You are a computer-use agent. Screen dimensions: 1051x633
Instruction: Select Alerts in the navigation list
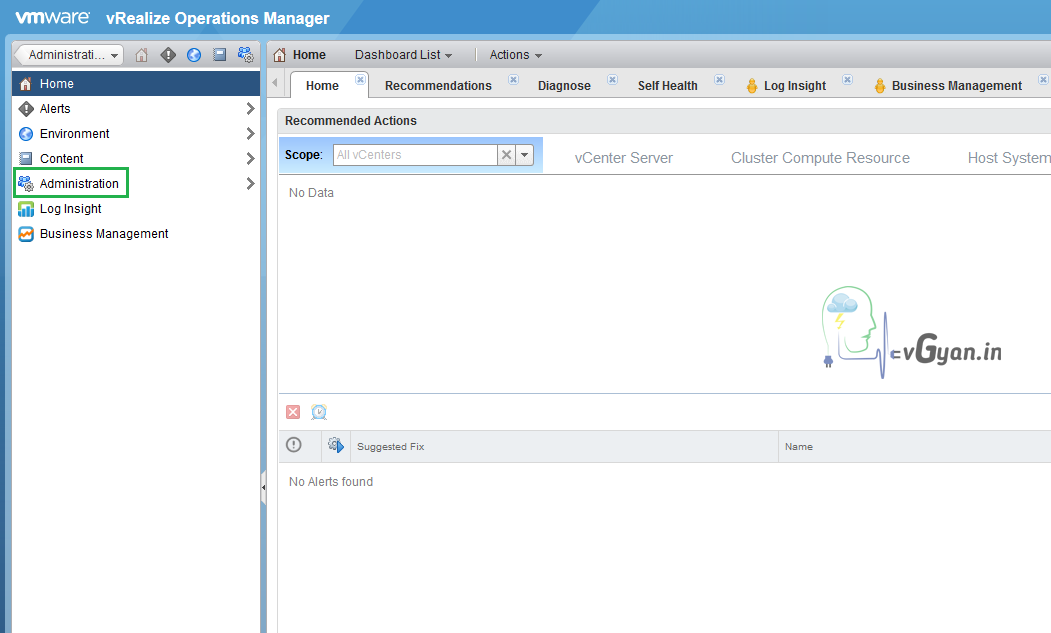(136, 109)
